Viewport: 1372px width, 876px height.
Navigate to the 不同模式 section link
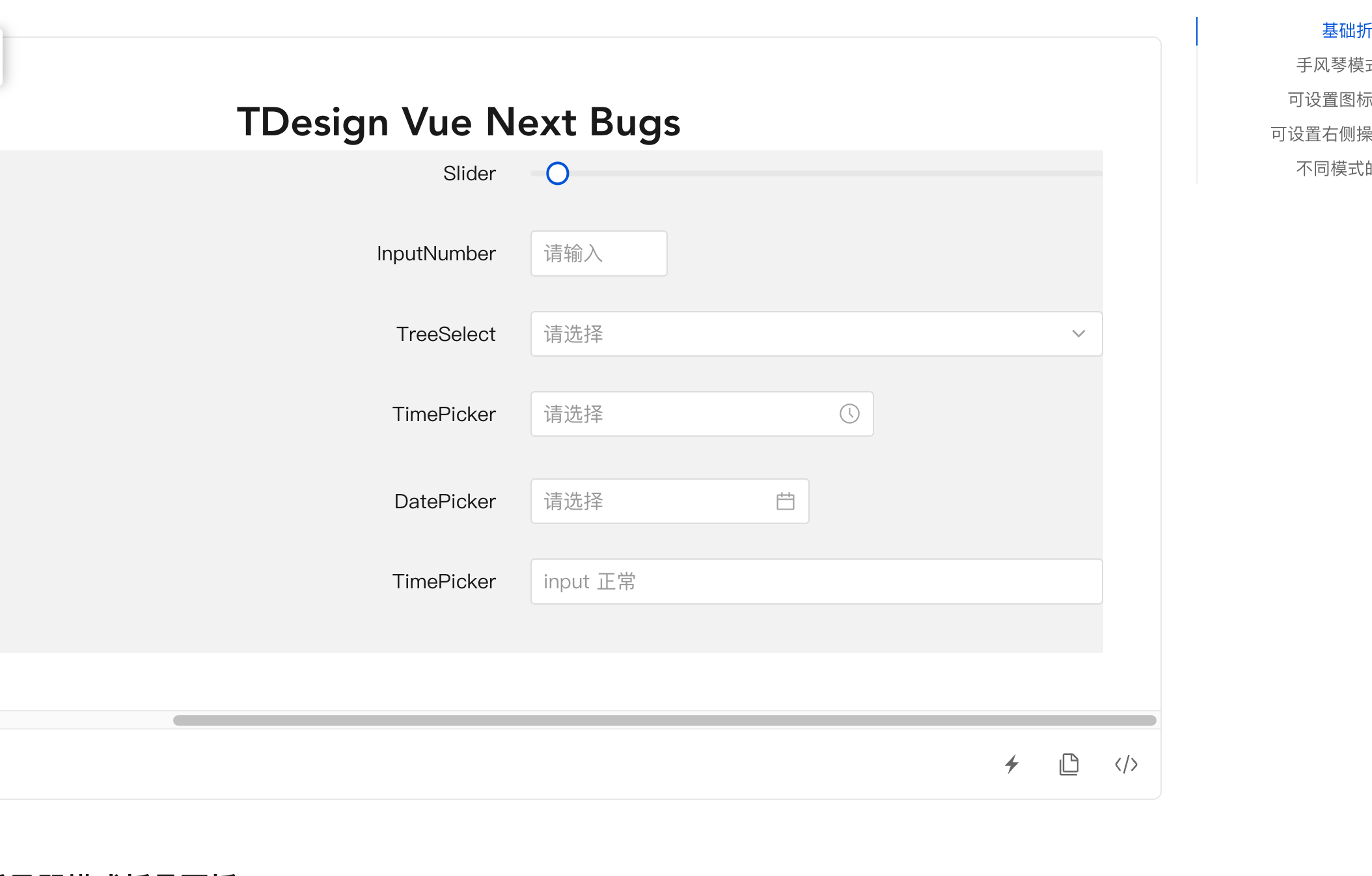(1332, 169)
